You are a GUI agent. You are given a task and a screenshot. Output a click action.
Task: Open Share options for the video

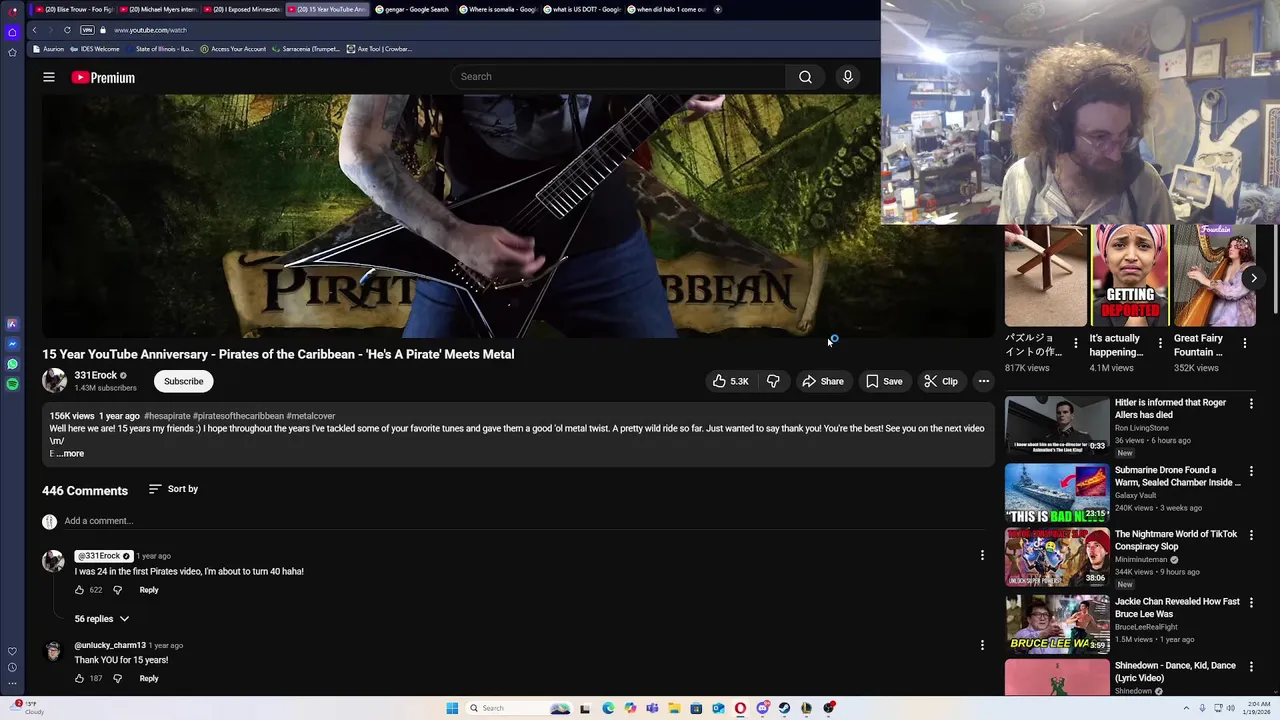[x=822, y=381]
